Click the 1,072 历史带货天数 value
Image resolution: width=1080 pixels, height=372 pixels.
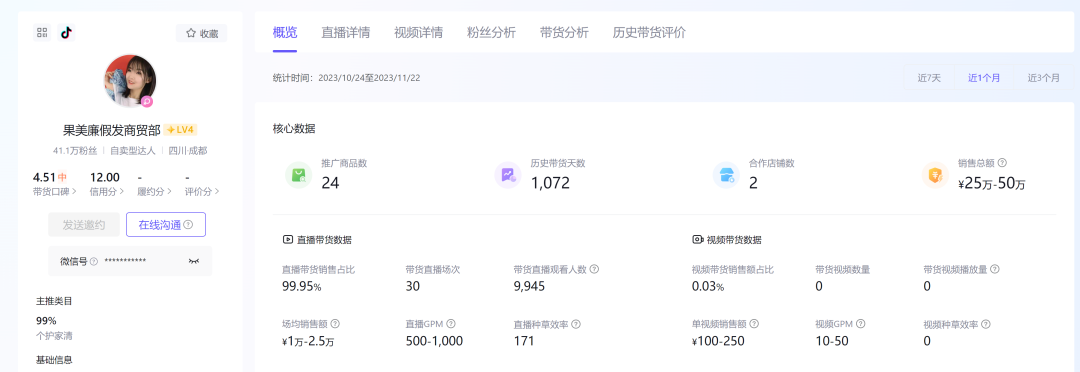(x=550, y=183)
